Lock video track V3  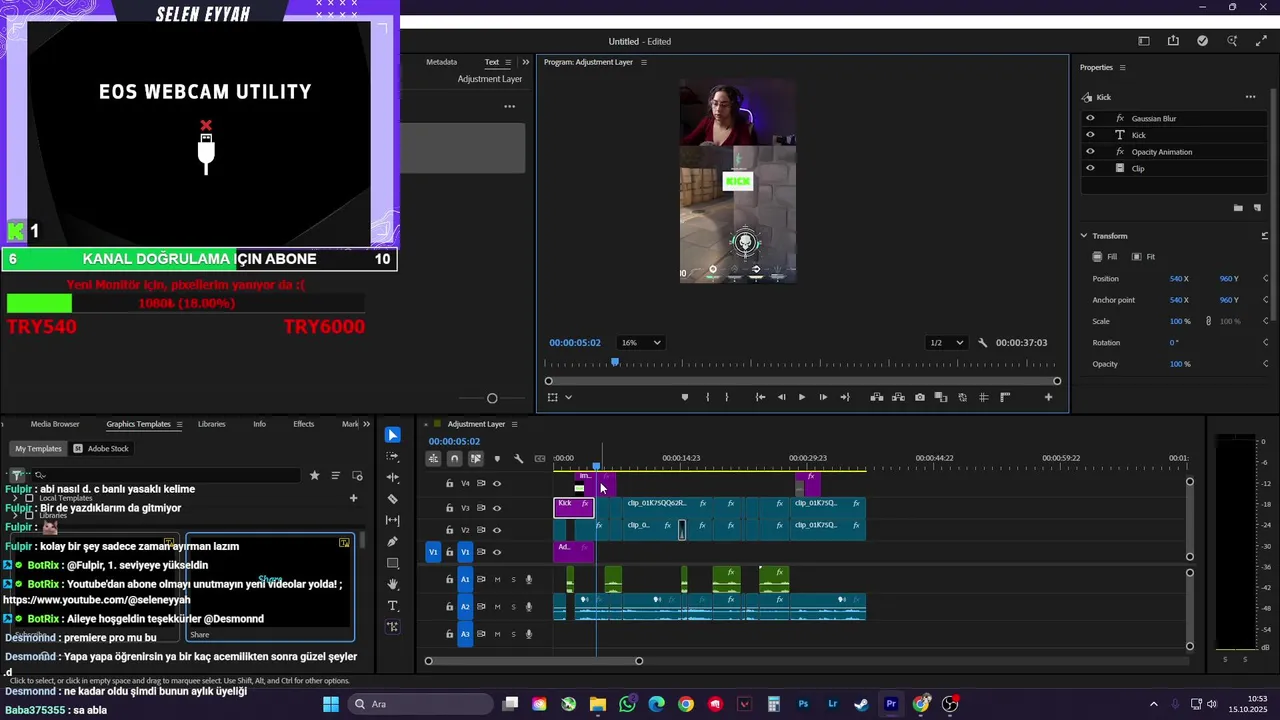pyautogui.click(x=449, y=508)
